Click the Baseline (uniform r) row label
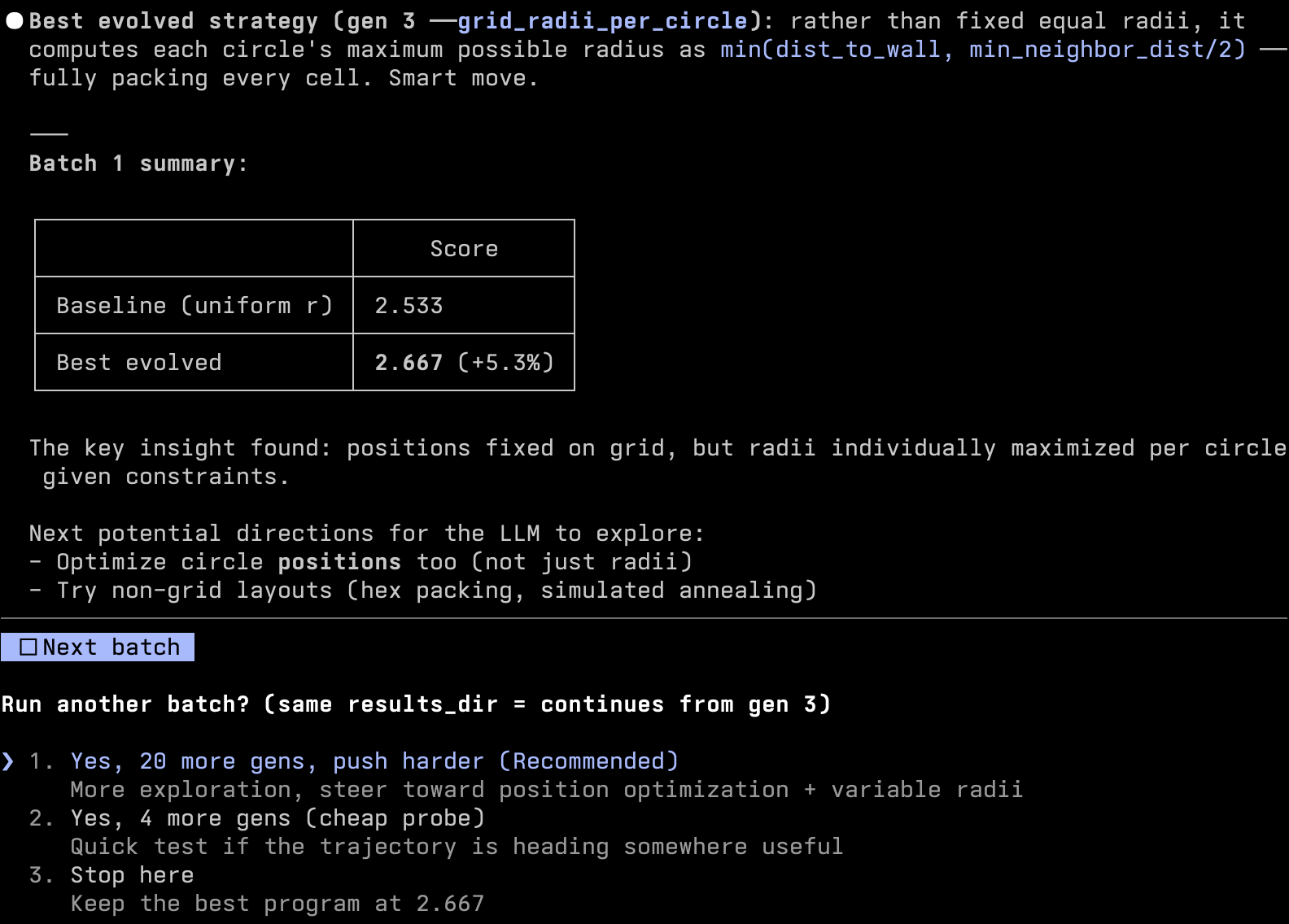This screenshot has height=924, width=1289. (x=194, y=306)
